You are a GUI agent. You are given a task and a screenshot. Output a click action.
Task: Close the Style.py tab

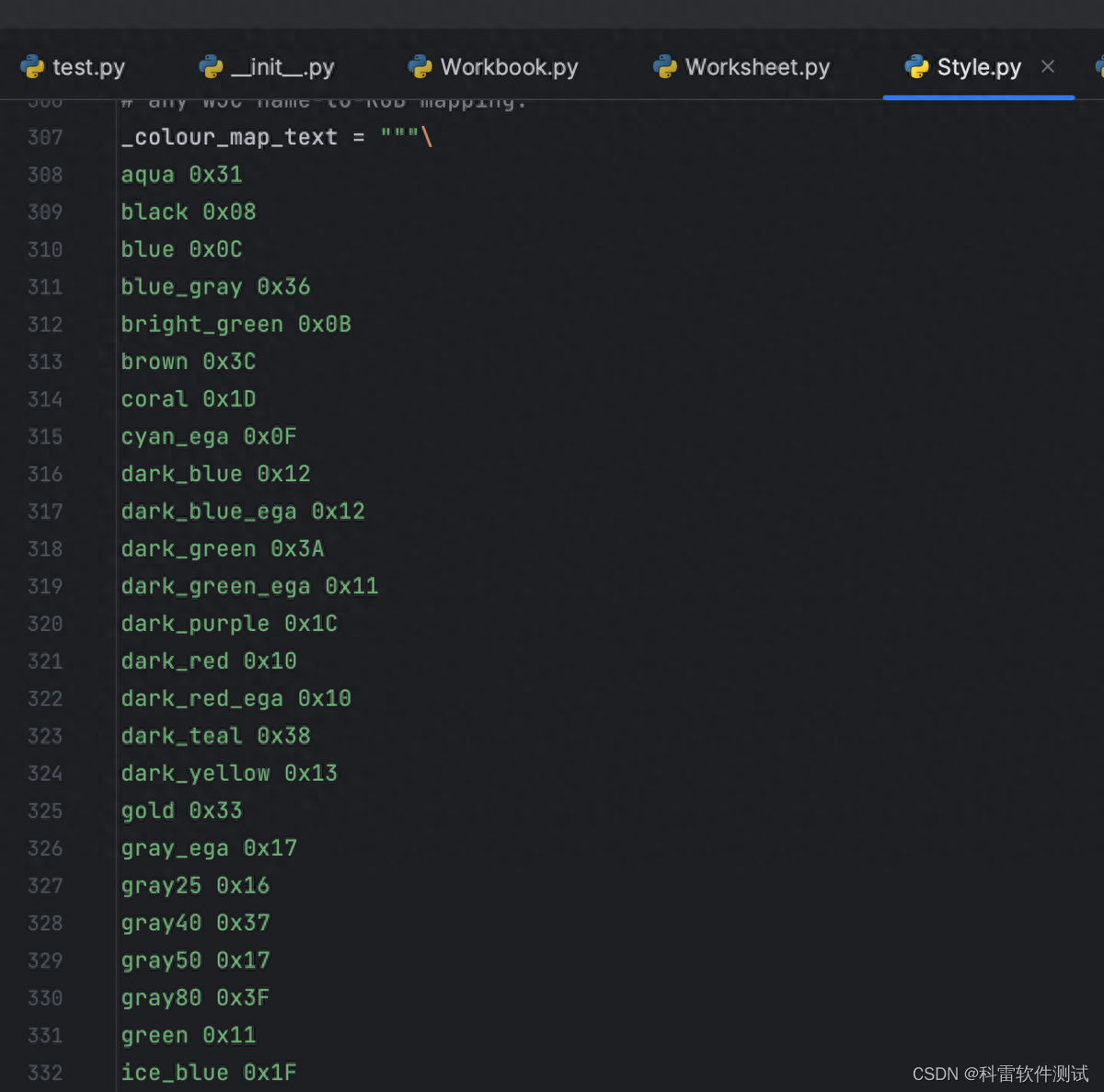pyautogui.click(x=1048, y=66)
